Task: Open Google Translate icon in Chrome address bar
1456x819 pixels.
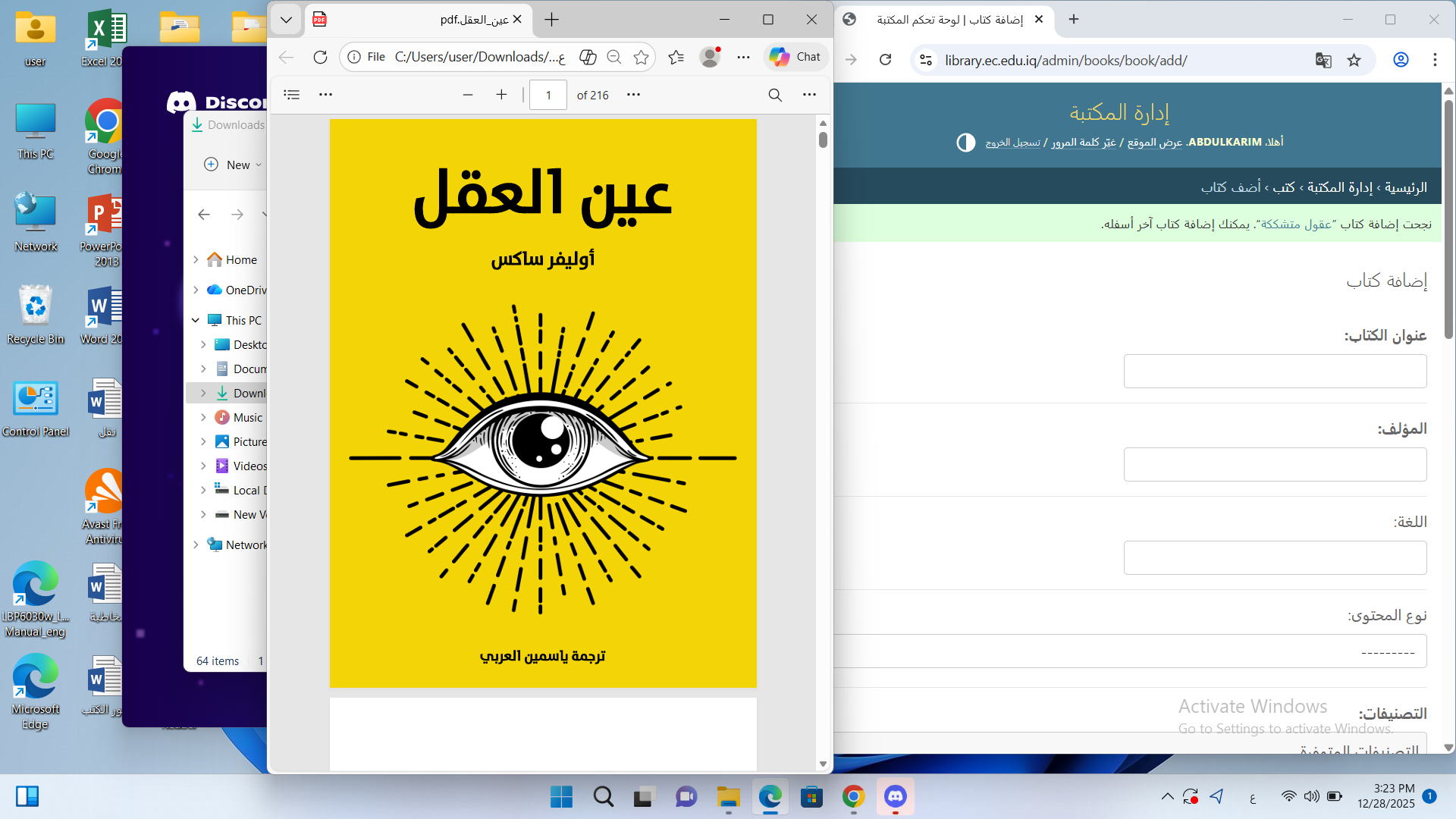Action: click(1323, 60)
